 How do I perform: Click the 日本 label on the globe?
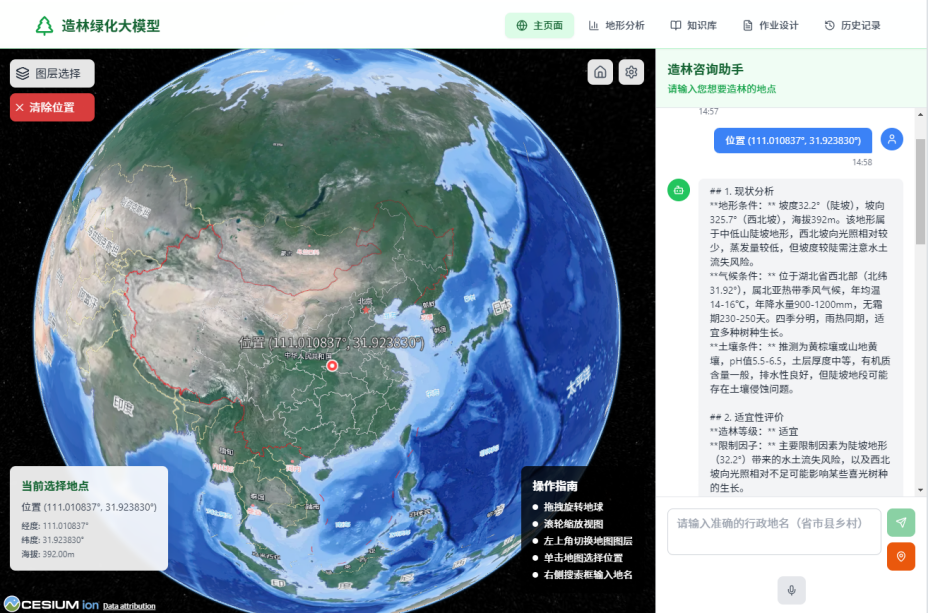(501, 308)
